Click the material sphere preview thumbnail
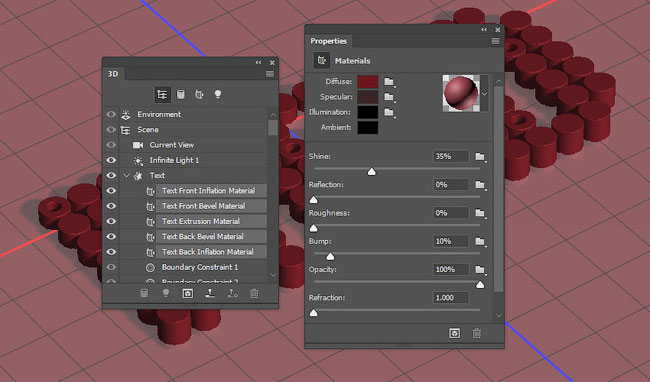 (x=461, y=93)
